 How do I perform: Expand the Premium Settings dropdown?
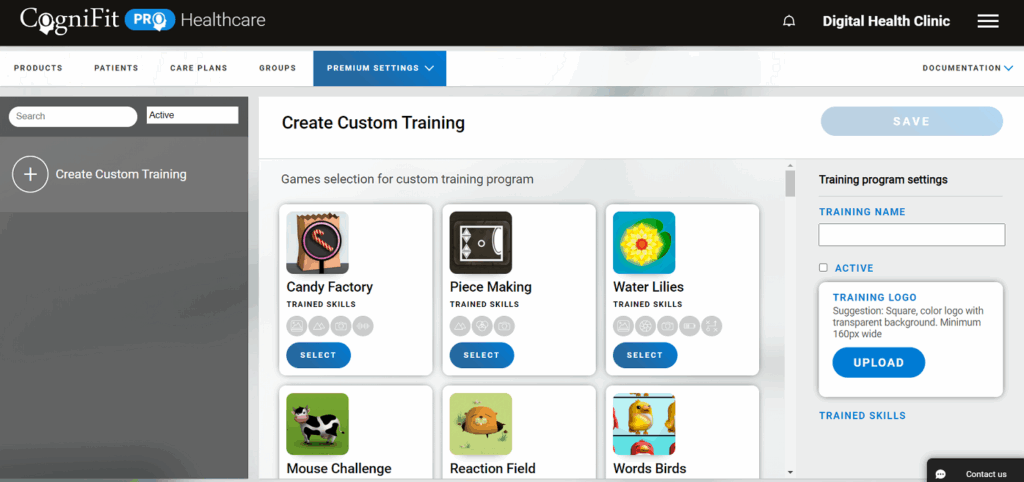click(x=379, y=68)
